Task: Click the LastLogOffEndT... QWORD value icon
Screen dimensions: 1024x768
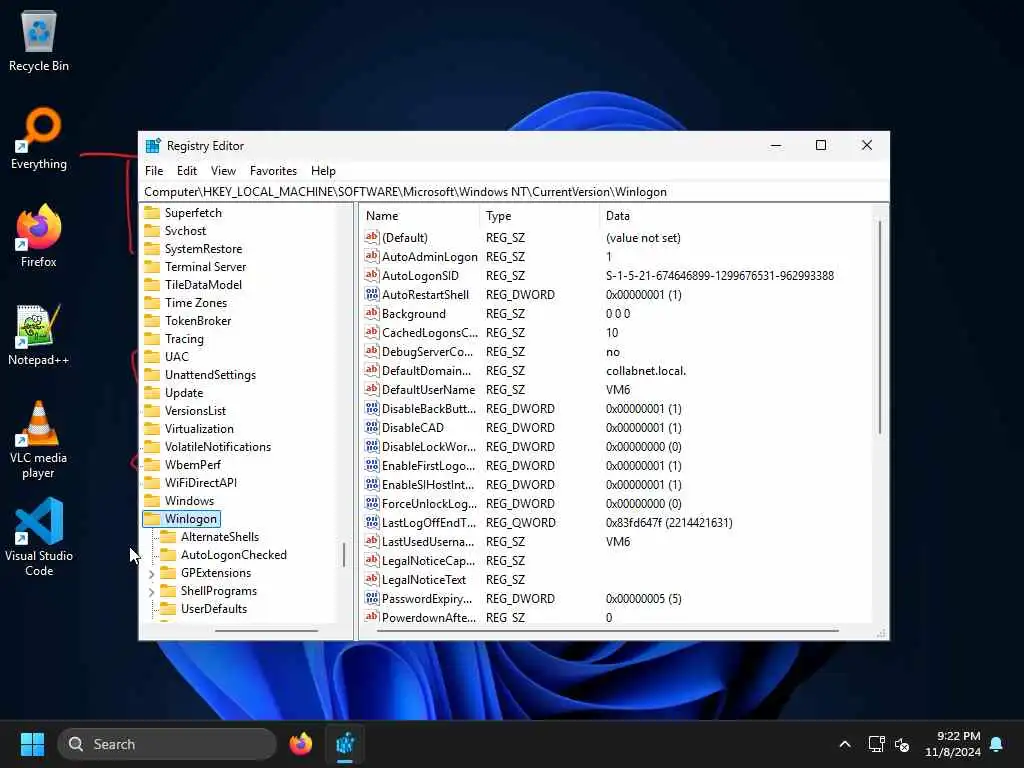Action: tap(372, 522)
